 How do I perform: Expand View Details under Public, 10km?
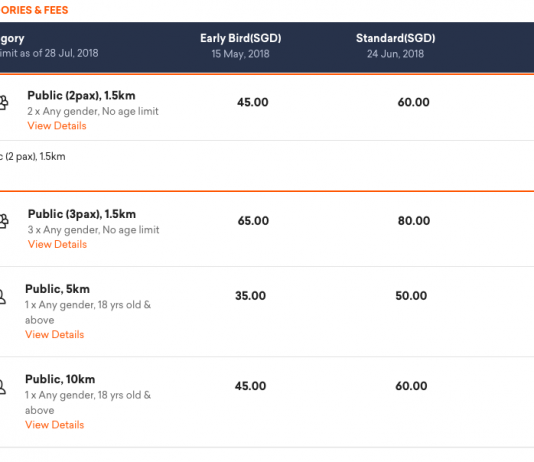(54, 425)
